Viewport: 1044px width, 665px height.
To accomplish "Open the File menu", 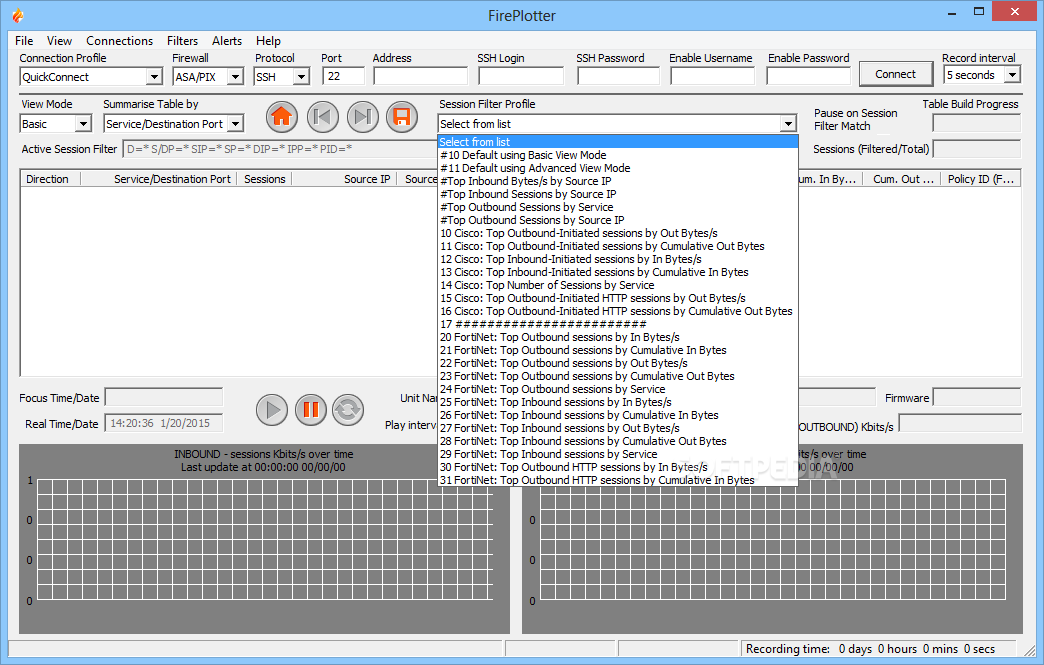I will coord(24,41).
